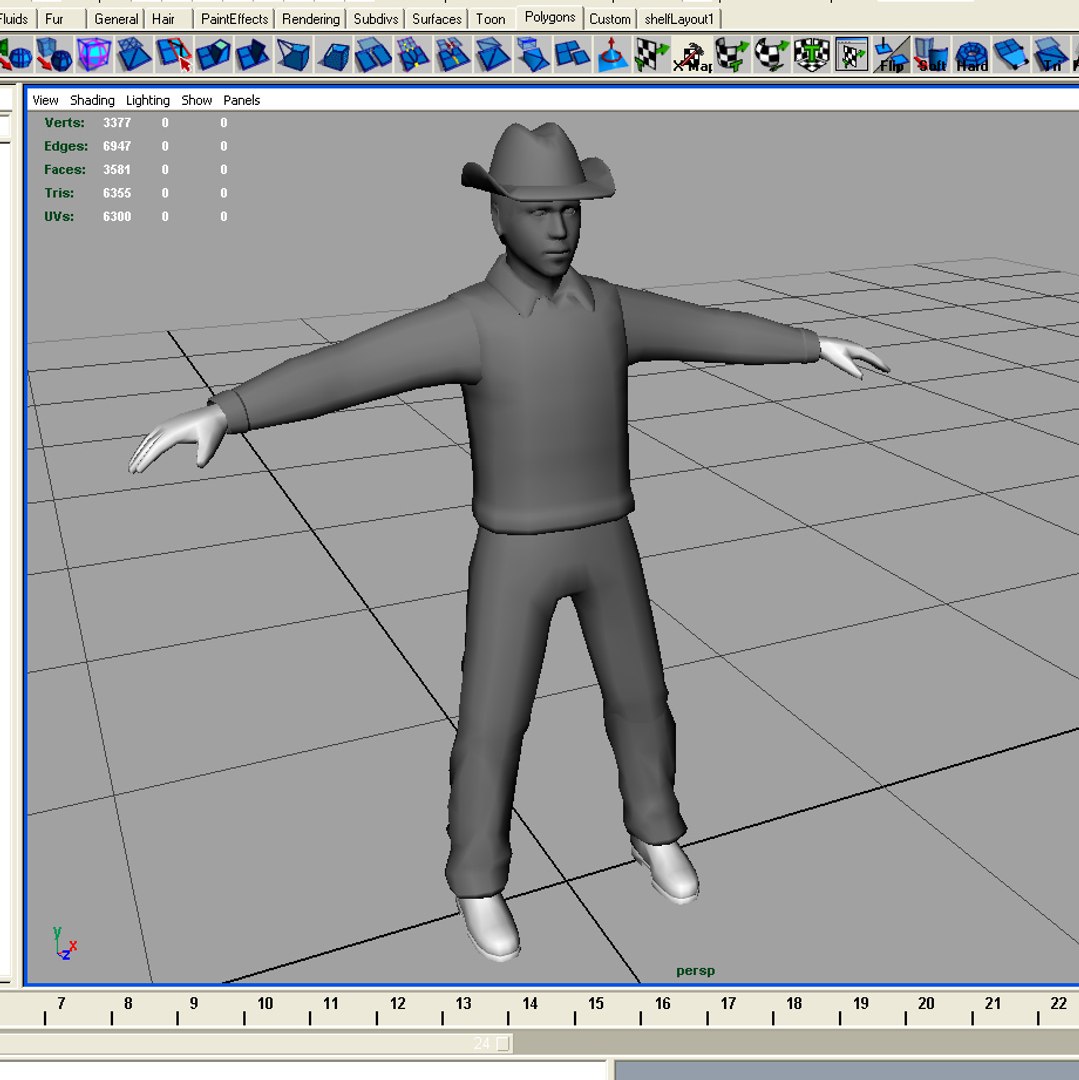1079x1080 pixels.
Task: Open the View panel menu
Action: (x=45, y=100)
